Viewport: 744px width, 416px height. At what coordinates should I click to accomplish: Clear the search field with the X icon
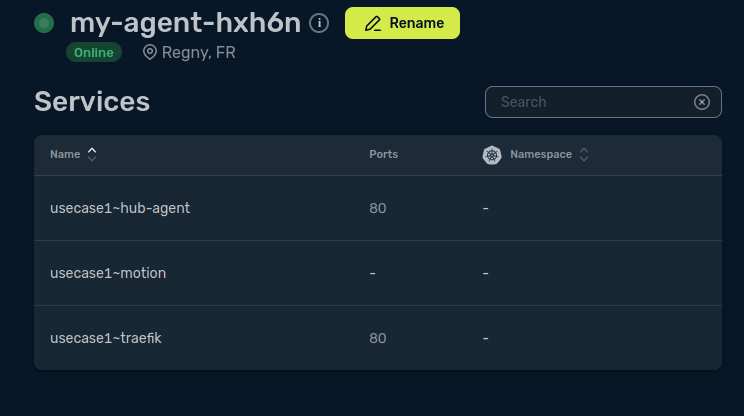702,102
